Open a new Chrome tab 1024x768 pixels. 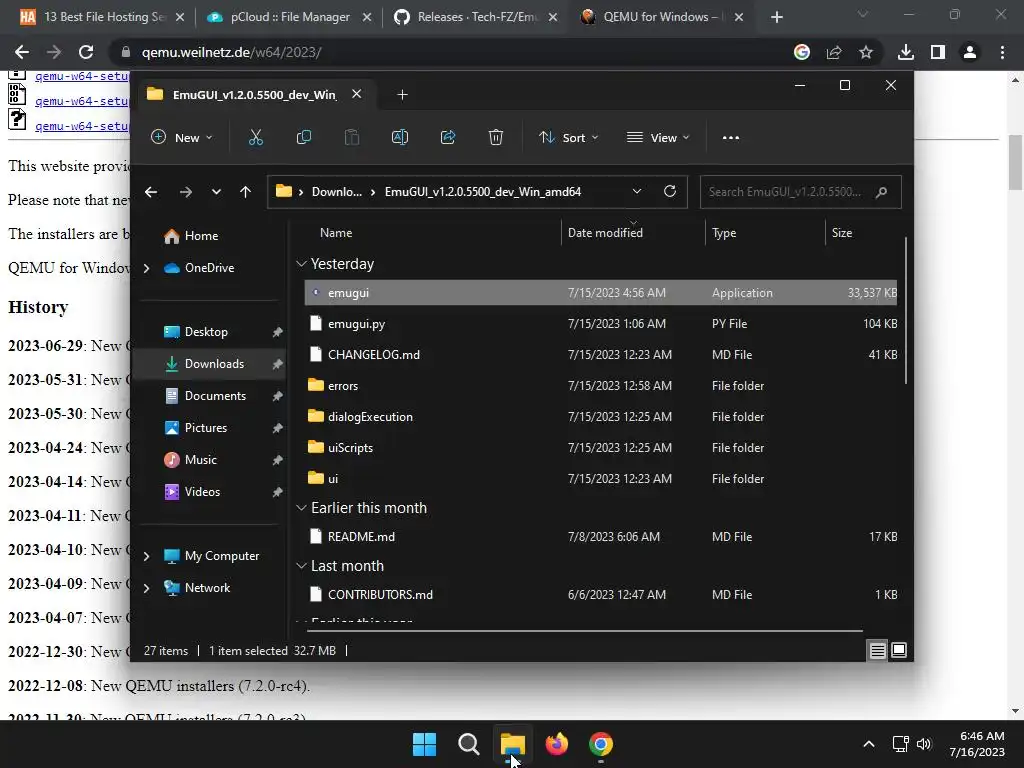pyautogui.click(x=776, y=18)
